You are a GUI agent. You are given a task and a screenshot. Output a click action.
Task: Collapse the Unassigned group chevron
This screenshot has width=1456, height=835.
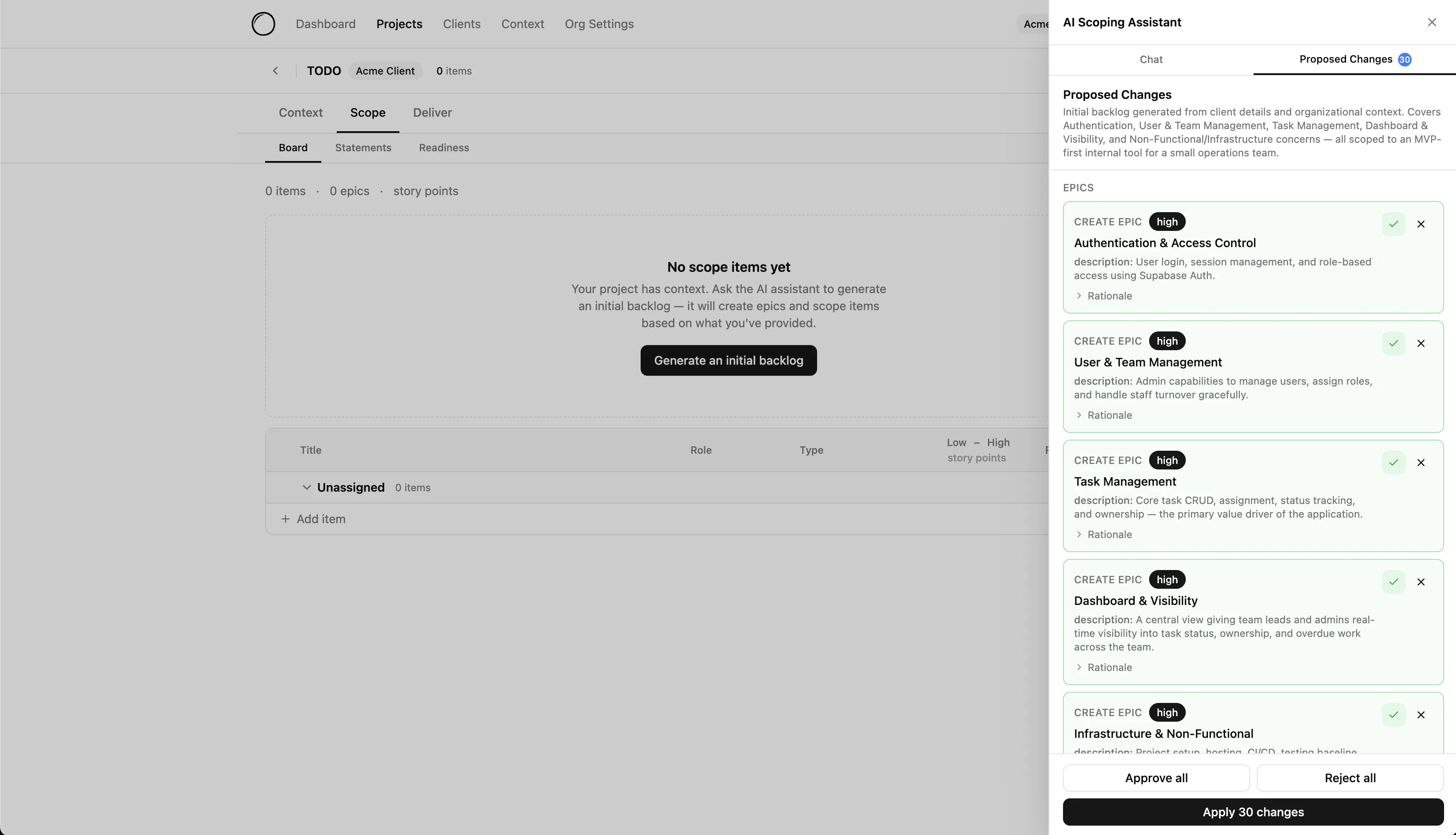click(x=306, y=487)
